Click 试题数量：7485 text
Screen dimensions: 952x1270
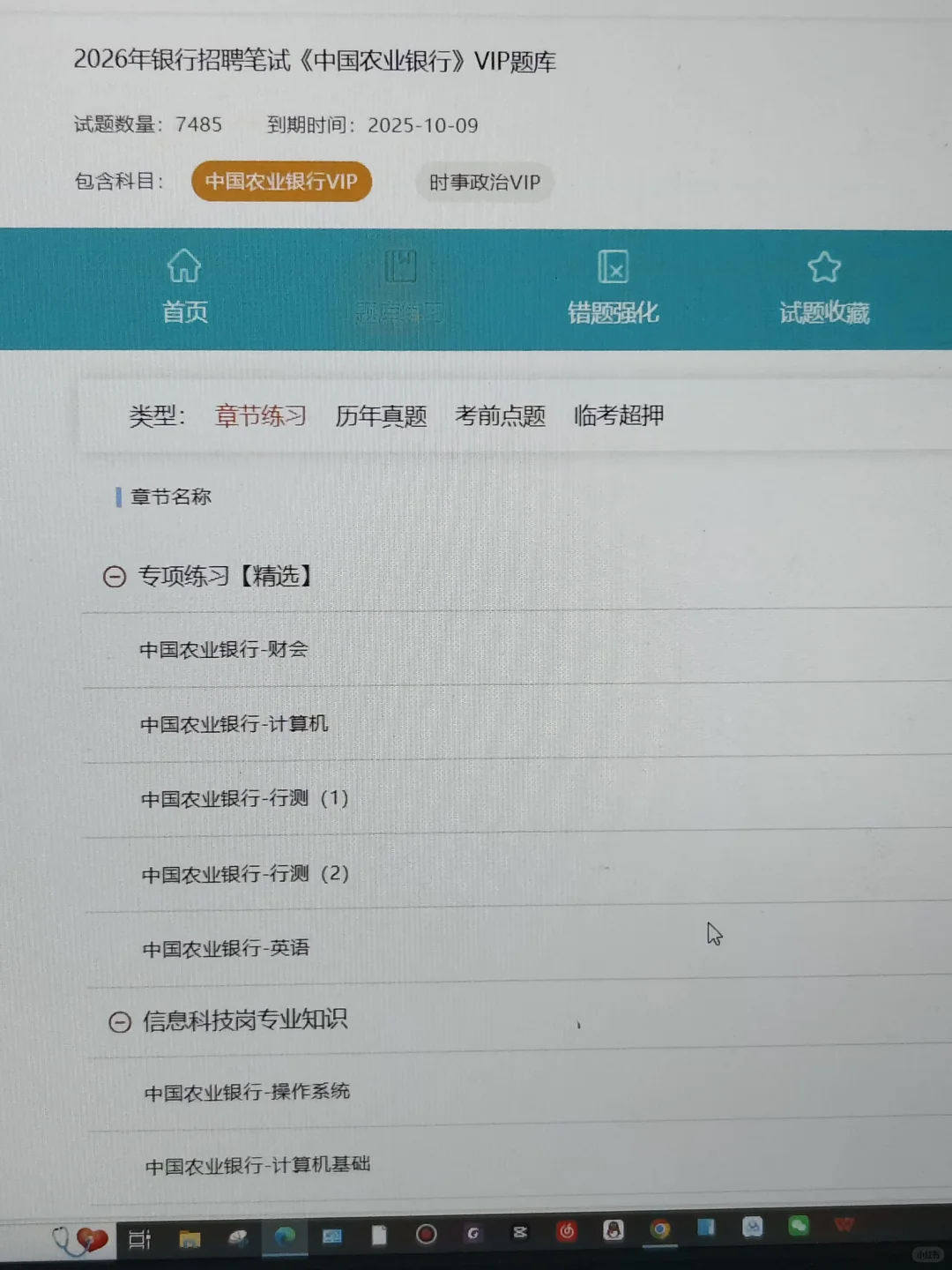[x=148, y=124]
